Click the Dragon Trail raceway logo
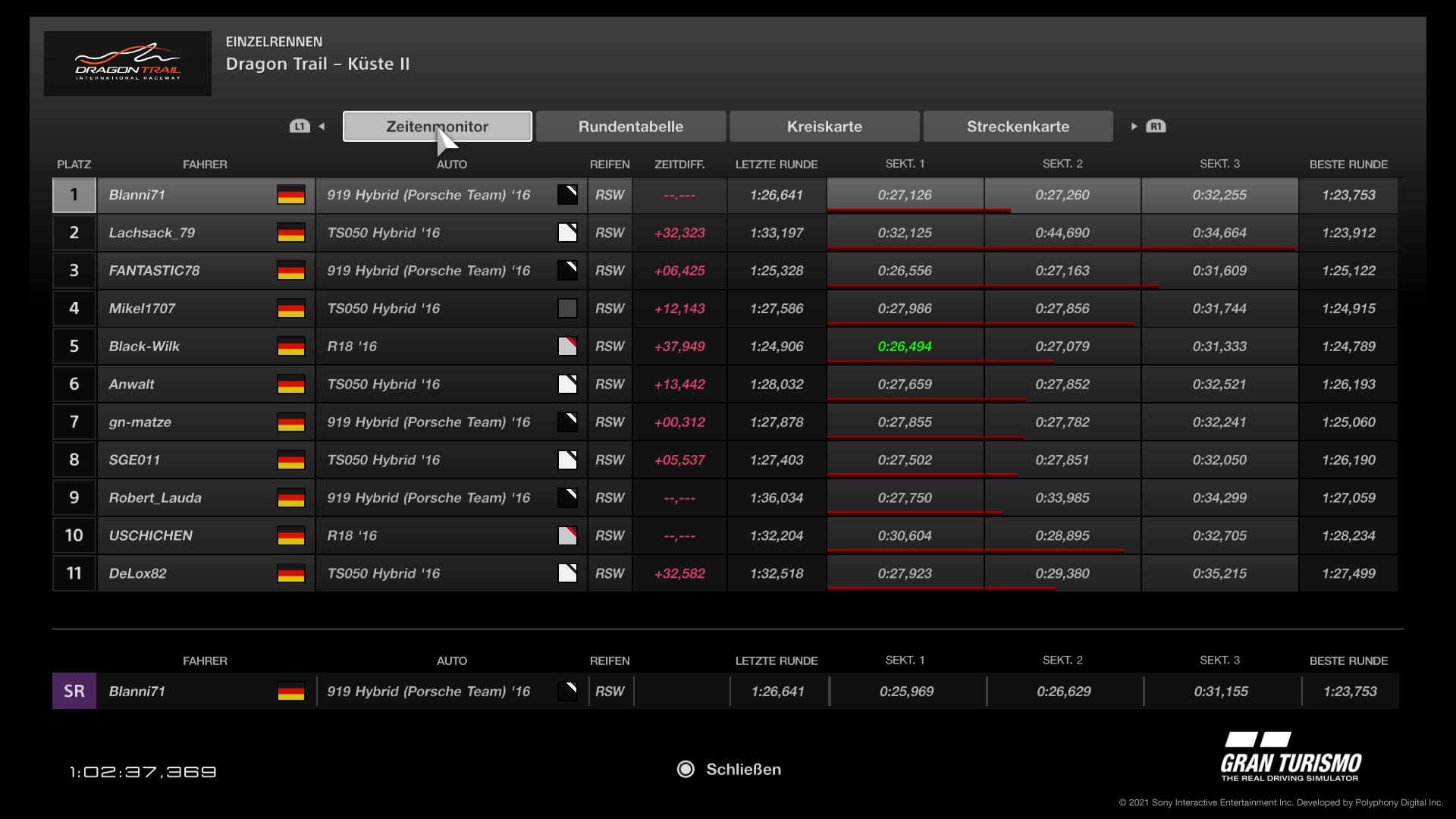This screenshot has height=819, width=1456. coord(127,64)
